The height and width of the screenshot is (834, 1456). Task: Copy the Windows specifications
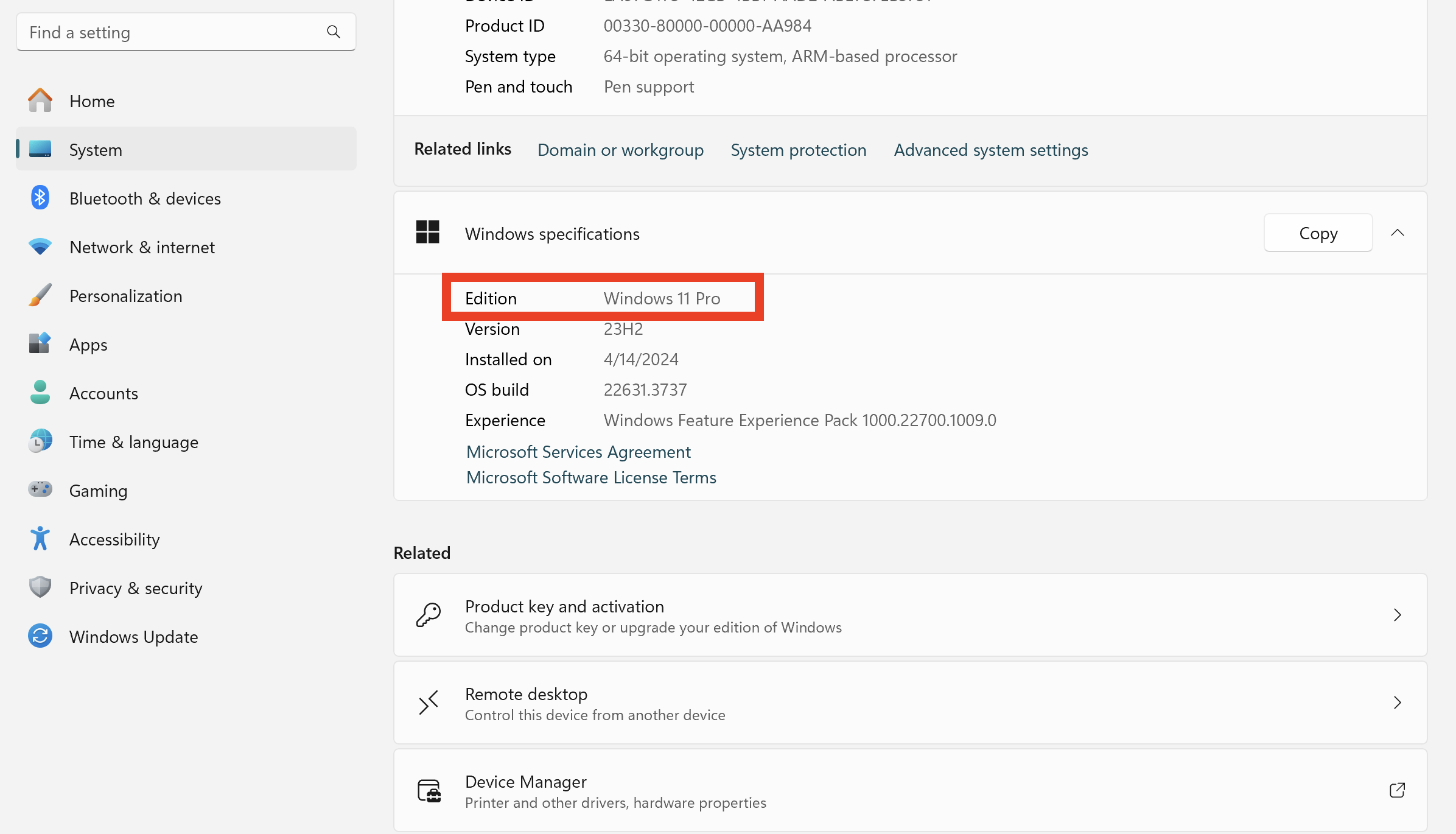1318,233
